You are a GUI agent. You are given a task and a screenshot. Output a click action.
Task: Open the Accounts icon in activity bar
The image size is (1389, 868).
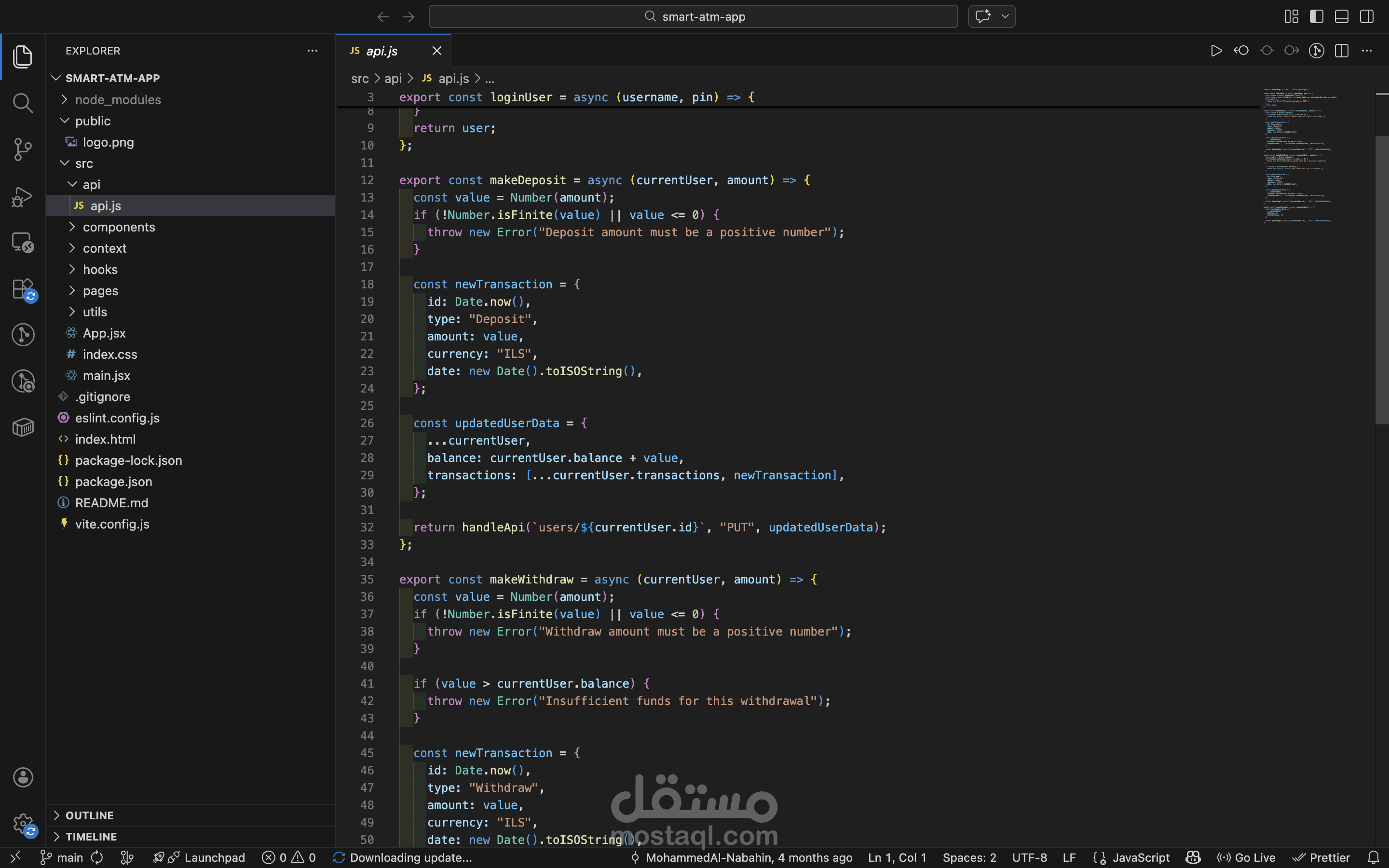click(x=22, y=777)
